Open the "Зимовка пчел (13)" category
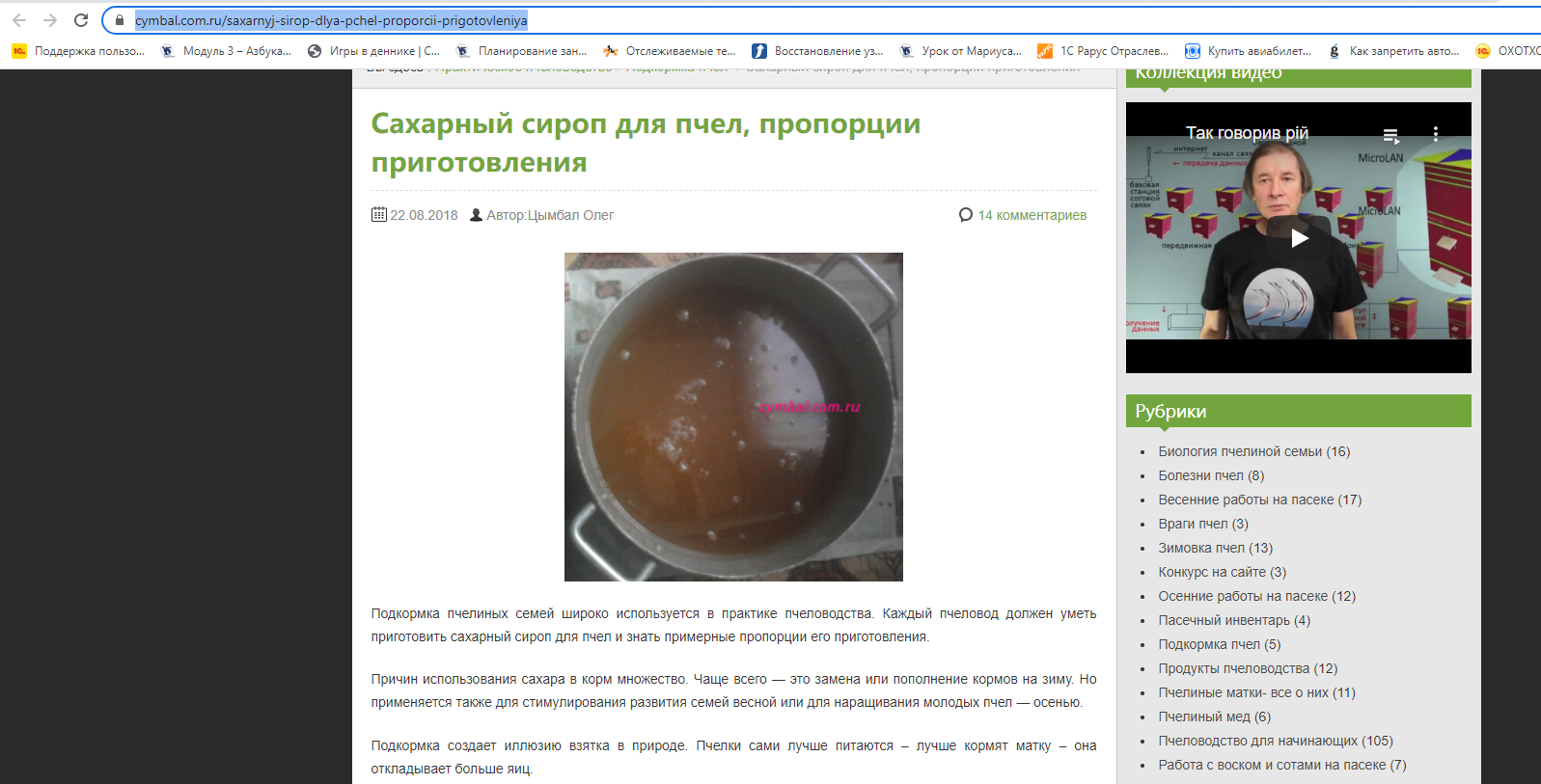 pyautogui.click(x=1215, y=548)
